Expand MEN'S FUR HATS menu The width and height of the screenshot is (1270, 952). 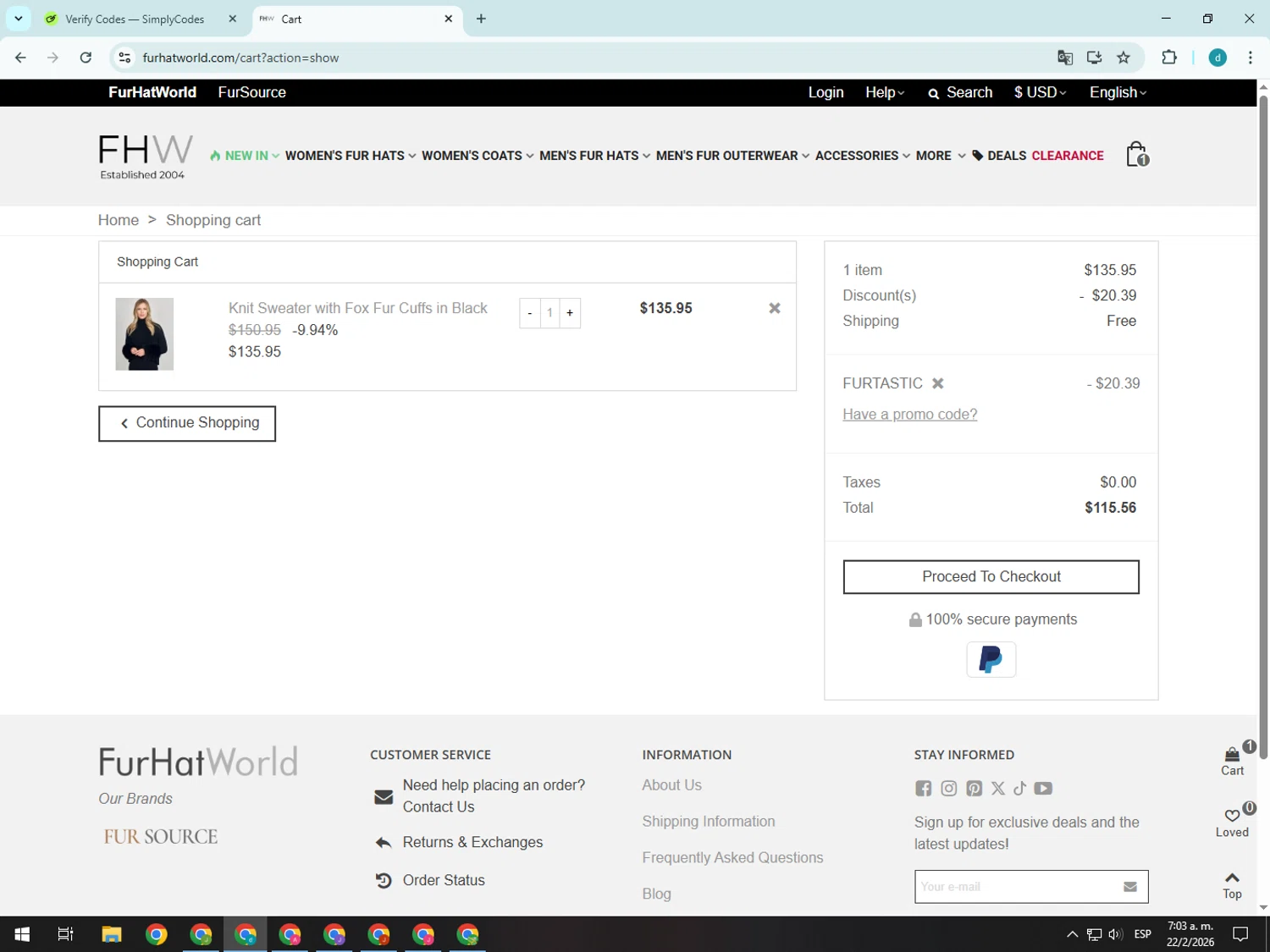point(594,156)
